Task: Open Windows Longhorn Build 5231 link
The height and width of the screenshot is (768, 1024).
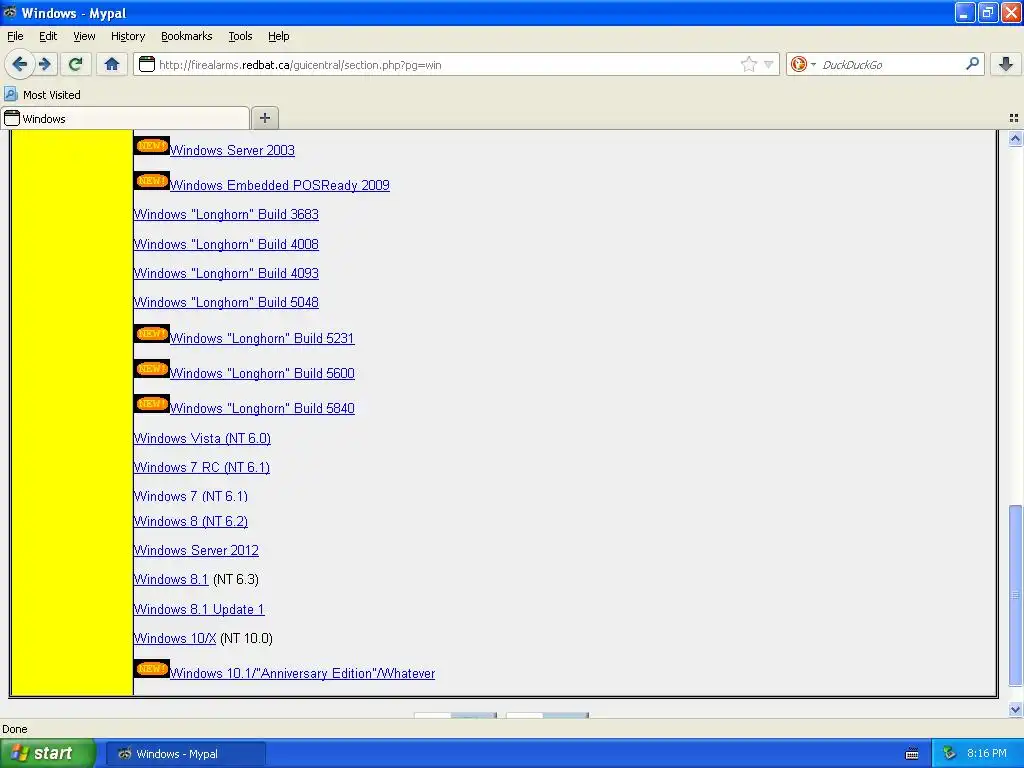Action: tap(262, 338)
